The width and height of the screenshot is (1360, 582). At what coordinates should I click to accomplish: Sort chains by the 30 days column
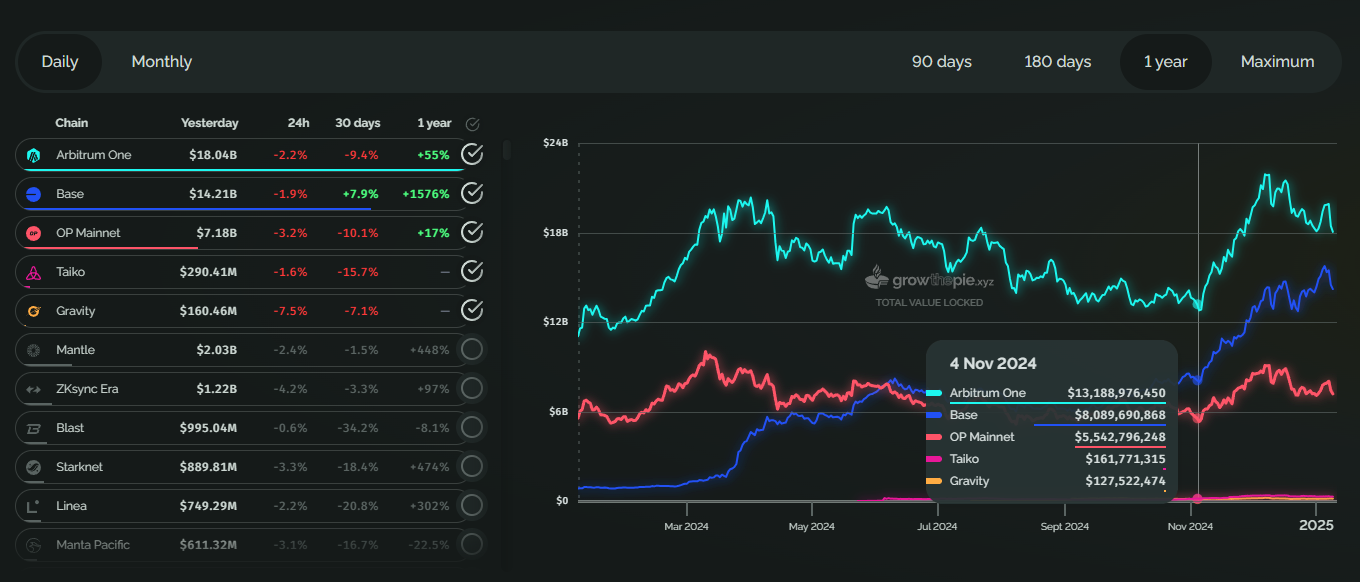click(x=357, y=123)
